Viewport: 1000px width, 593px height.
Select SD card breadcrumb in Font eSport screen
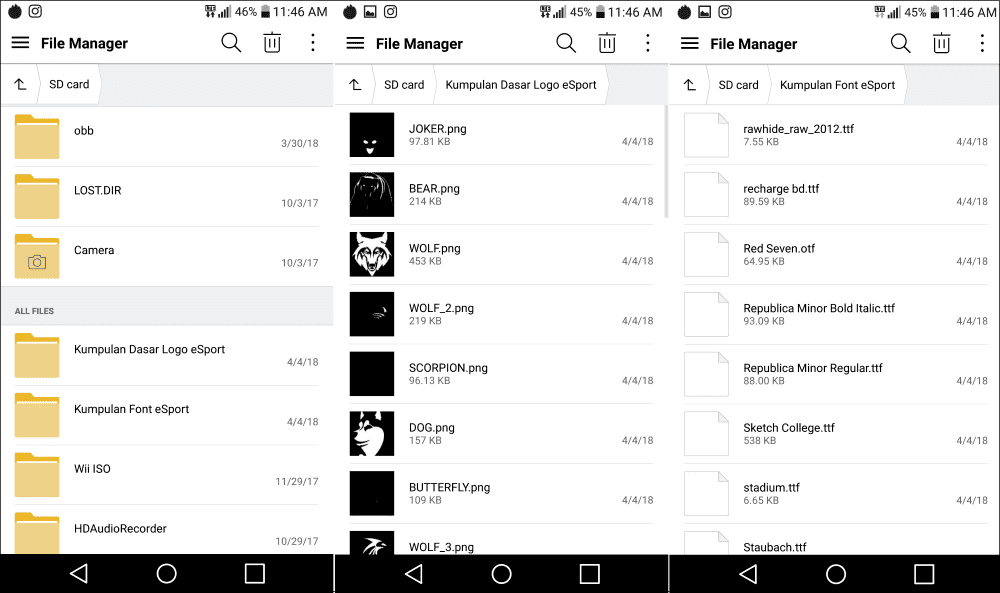[x=739, y=85]
